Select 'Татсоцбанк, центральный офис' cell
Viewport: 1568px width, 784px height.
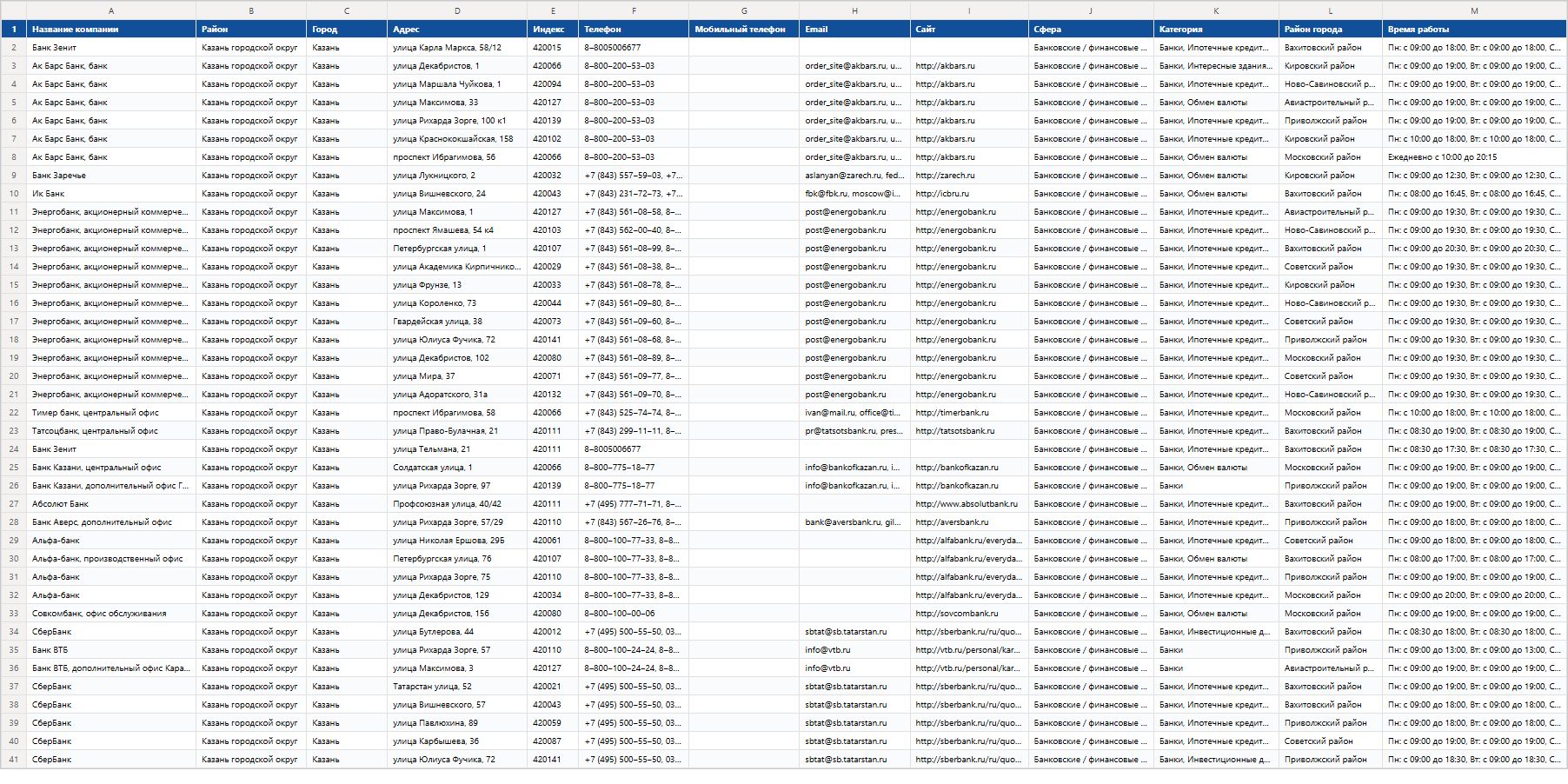point(111,431)
